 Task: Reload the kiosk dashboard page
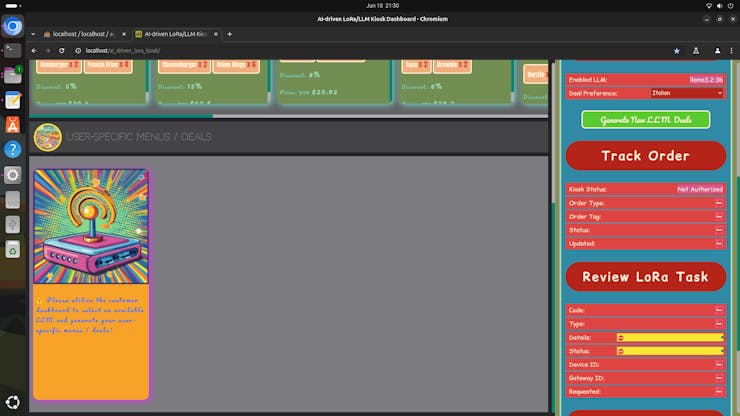[61, 51]
